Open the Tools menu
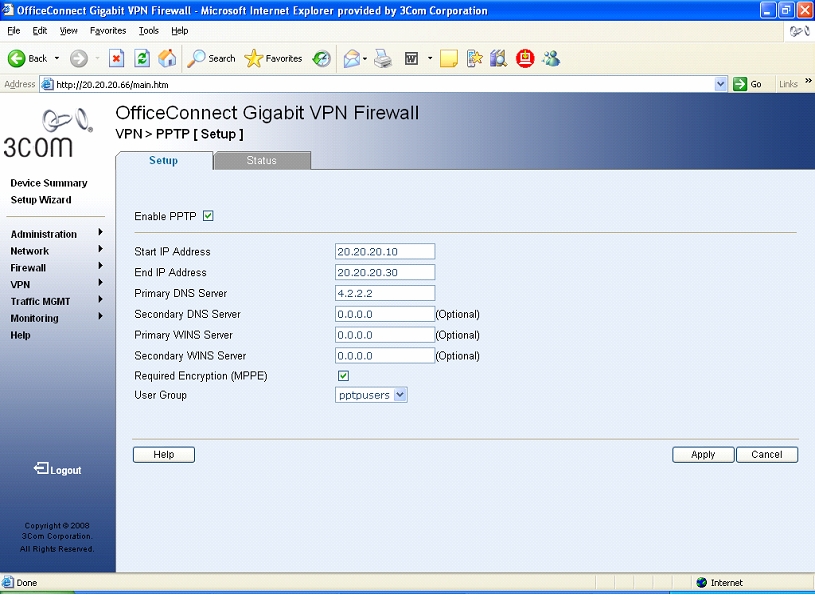Image resolution: width=815 pixels, height=600 pixels. click(148, 30)
